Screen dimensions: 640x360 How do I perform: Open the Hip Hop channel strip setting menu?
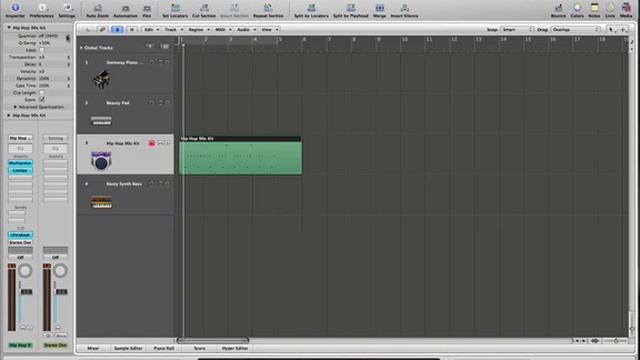pyautogui.click(x=20, y=138)
